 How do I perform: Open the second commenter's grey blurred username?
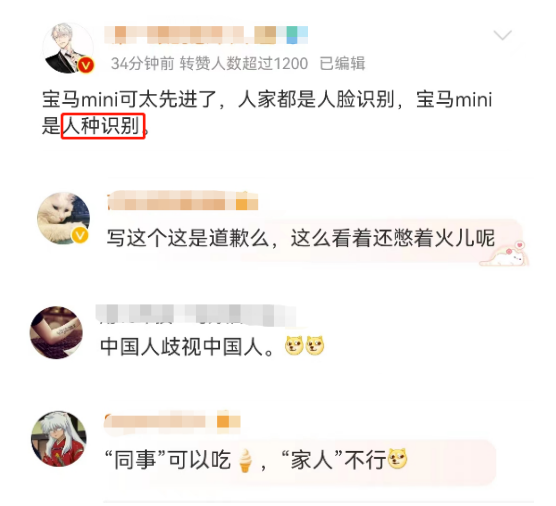tap(196, 315)
